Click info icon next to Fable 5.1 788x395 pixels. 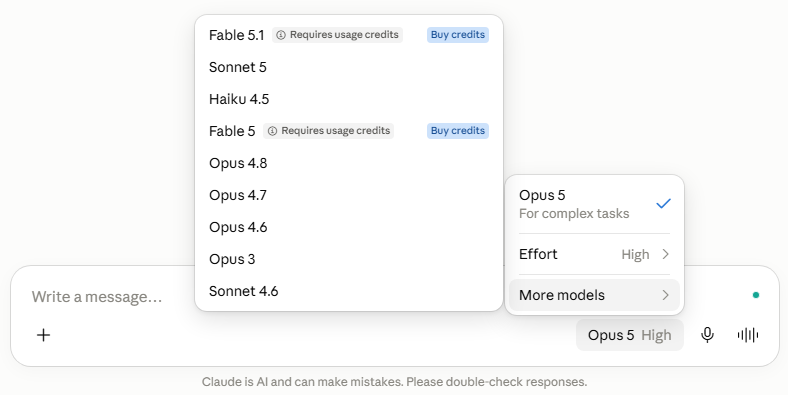[281, 35]
